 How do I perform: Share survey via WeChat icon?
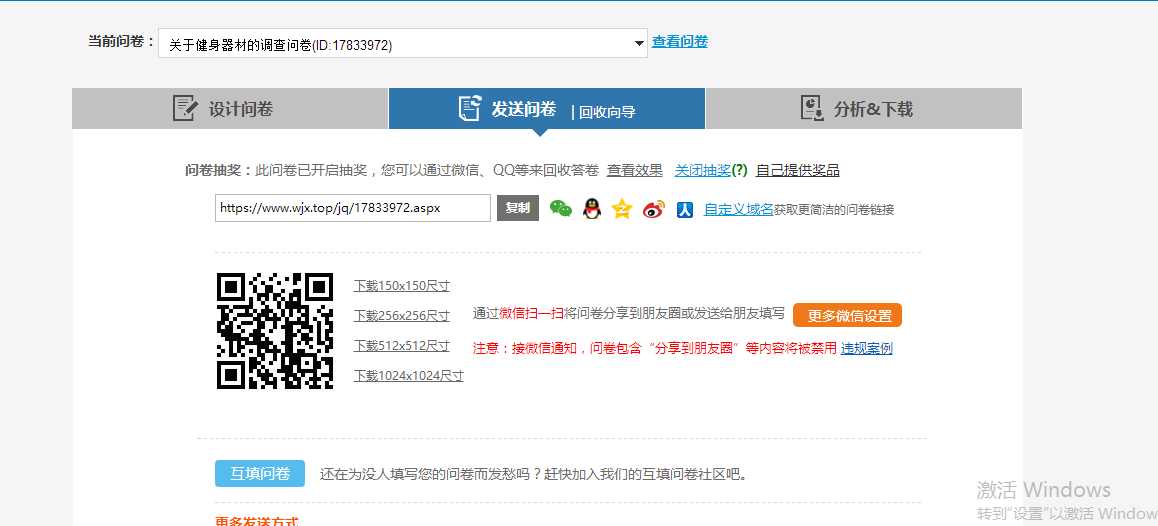[561, 209]
